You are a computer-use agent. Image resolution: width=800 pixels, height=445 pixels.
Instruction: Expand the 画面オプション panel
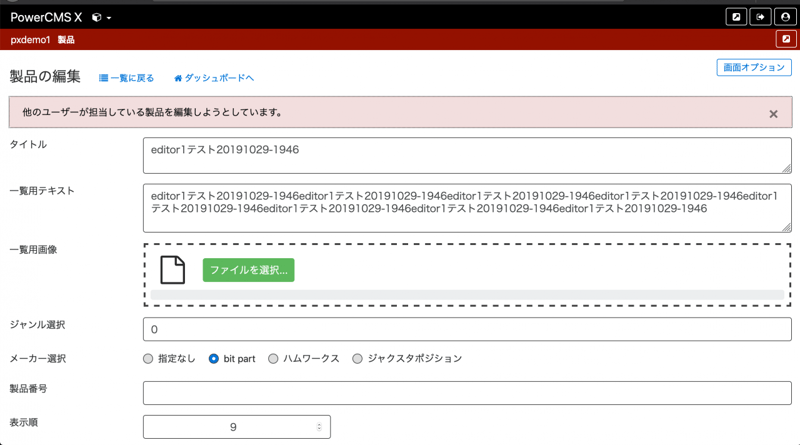[754, 68]
